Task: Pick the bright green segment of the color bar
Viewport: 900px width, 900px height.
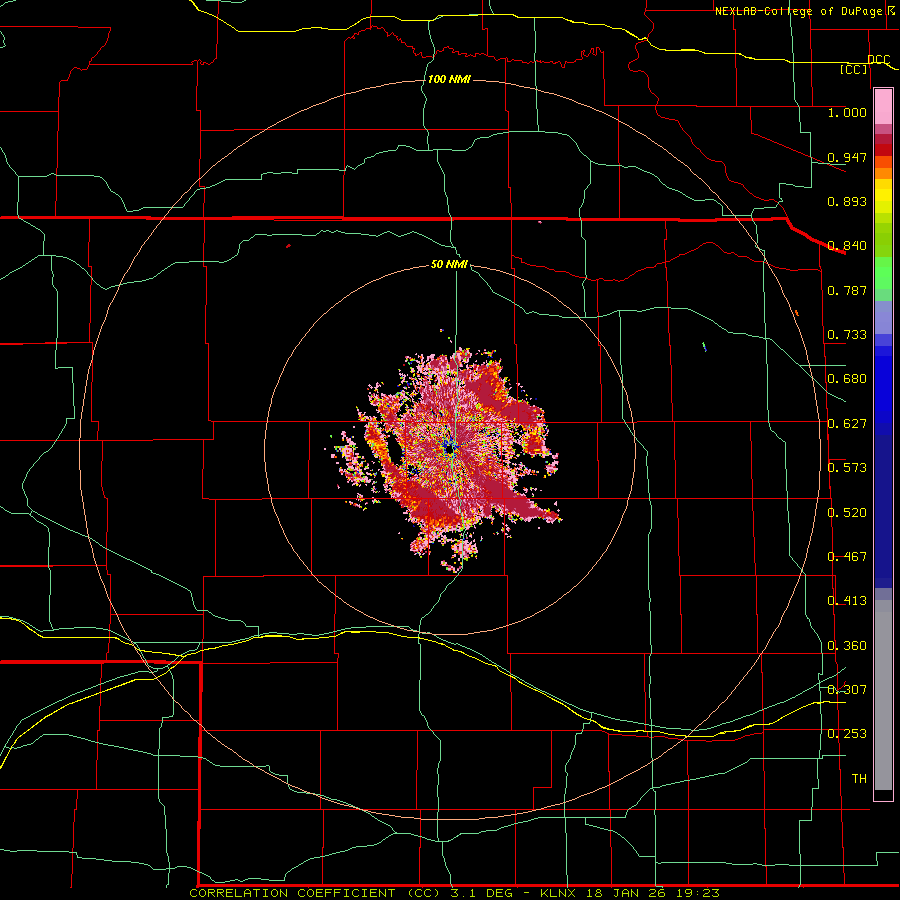Action: [x=883, y=273]
